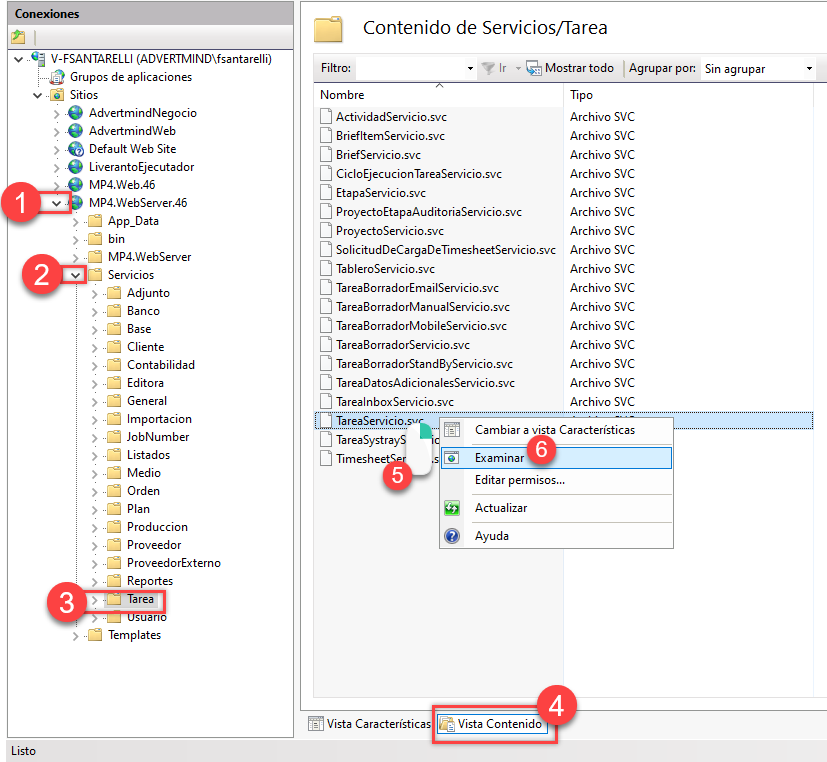
Task: Choose Examinar from the context menu
Action: [556, 458]
